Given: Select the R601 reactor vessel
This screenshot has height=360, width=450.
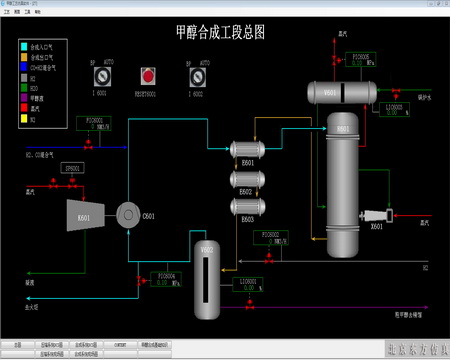Looking at the screenshot, I should coord(343,185).
